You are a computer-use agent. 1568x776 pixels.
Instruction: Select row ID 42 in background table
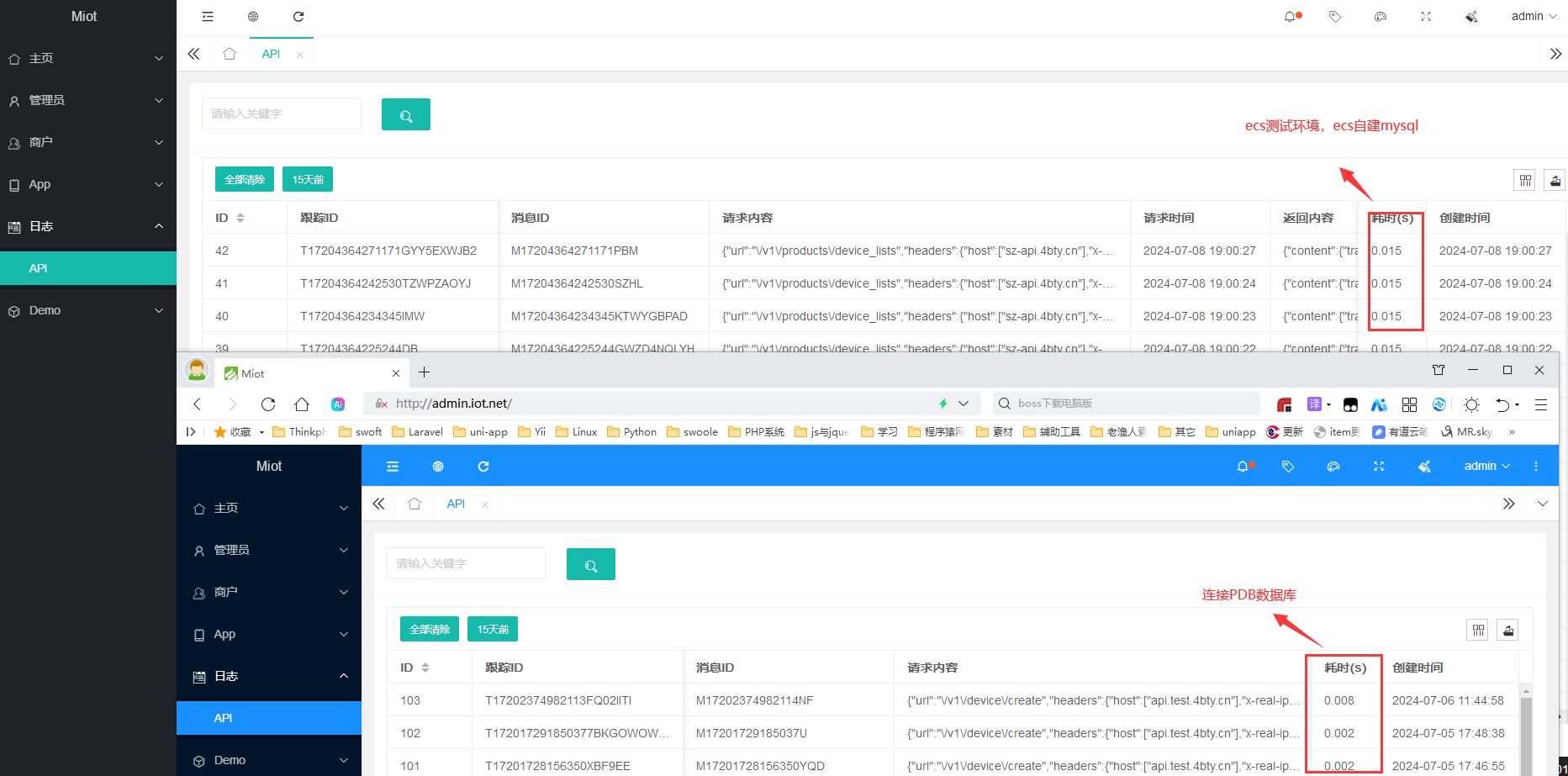coord(883,251)
